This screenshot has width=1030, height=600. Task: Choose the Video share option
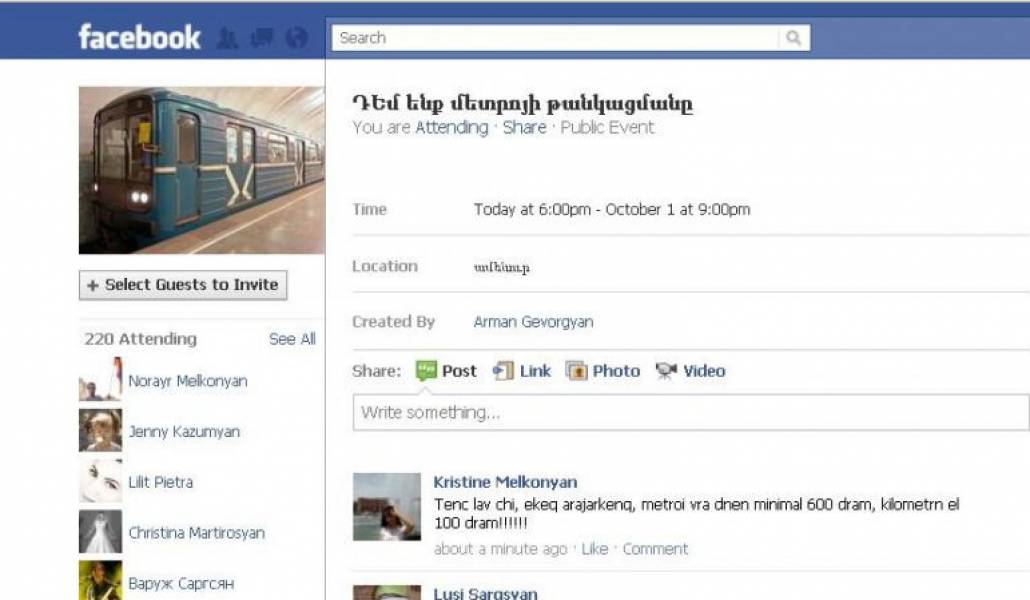(690, 371)
